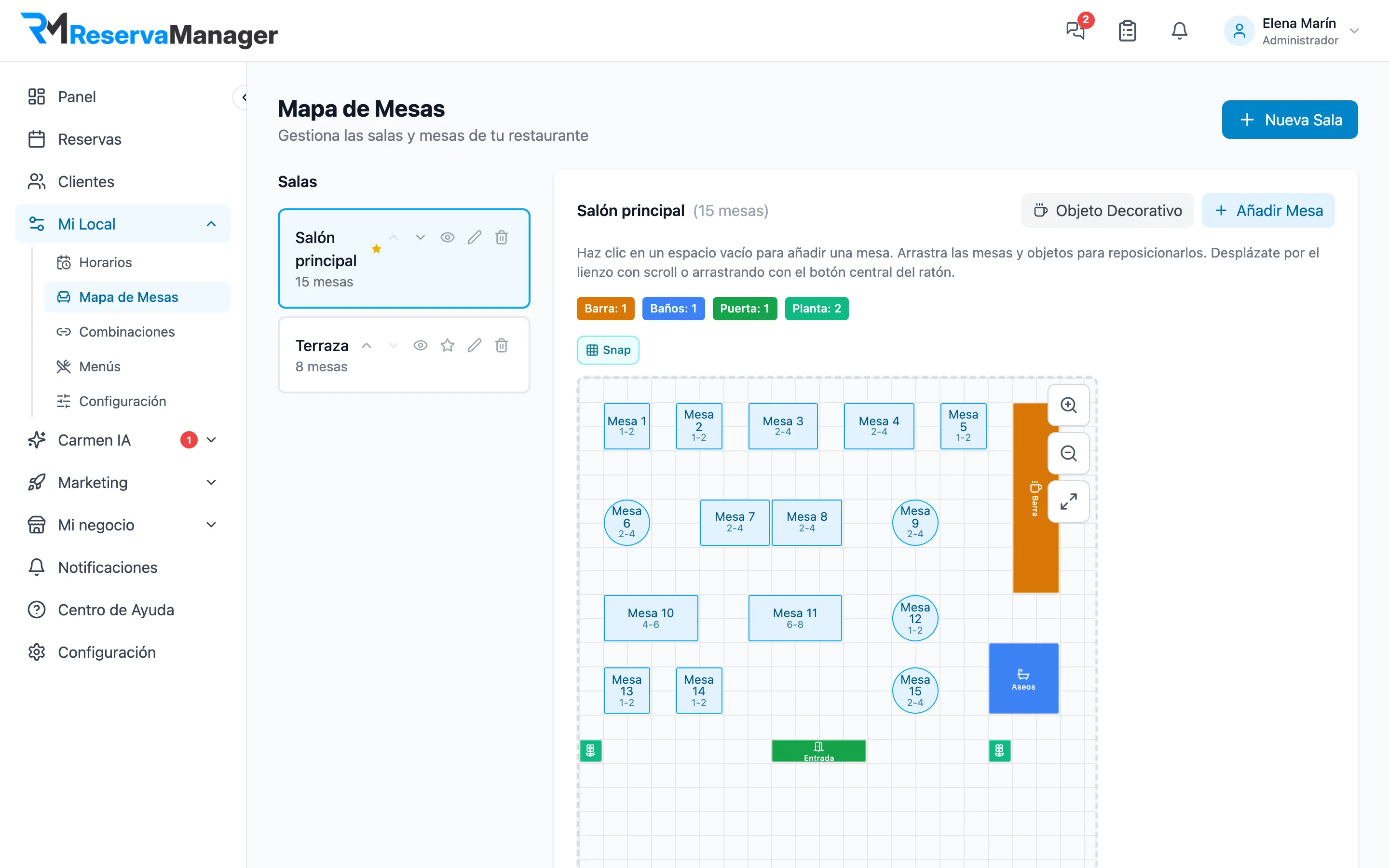Click the blue Baños: 1 tag
1389x868 pixels.
pyautogui.click(x=673, y=308)
